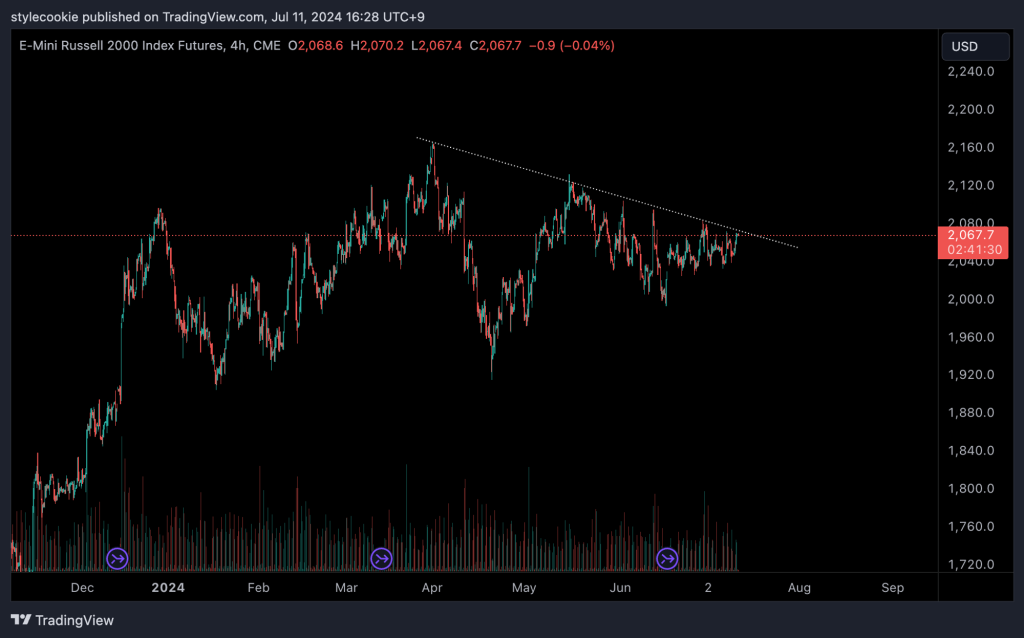Click the 1,720.0 price scale label
The width and height of the screenshot is (1024, 638).
(970, 565)
